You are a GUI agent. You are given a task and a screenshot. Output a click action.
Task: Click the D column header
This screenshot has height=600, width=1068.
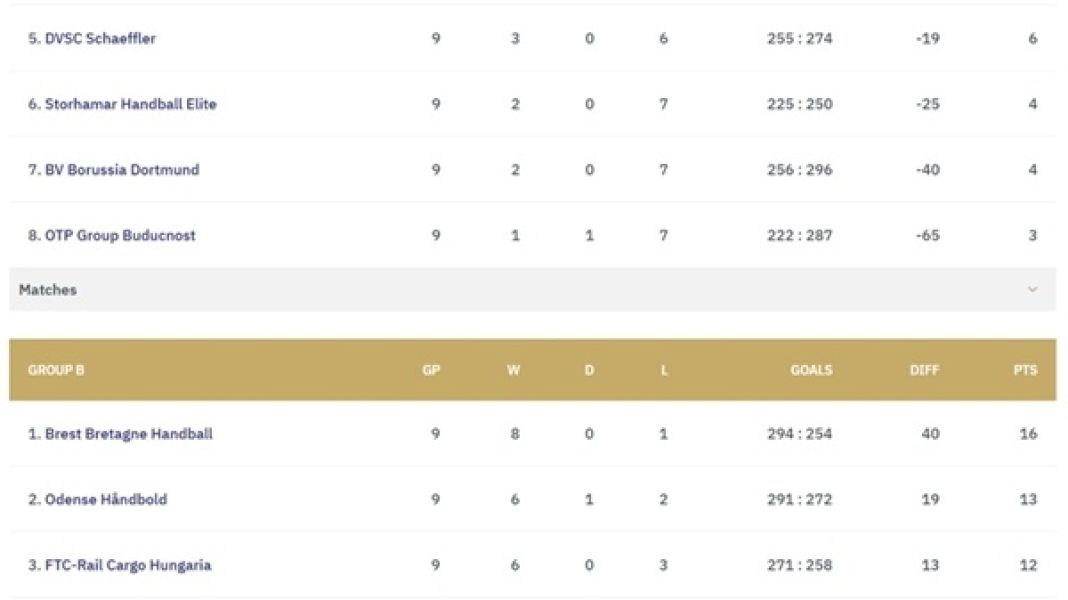(589, 370)
